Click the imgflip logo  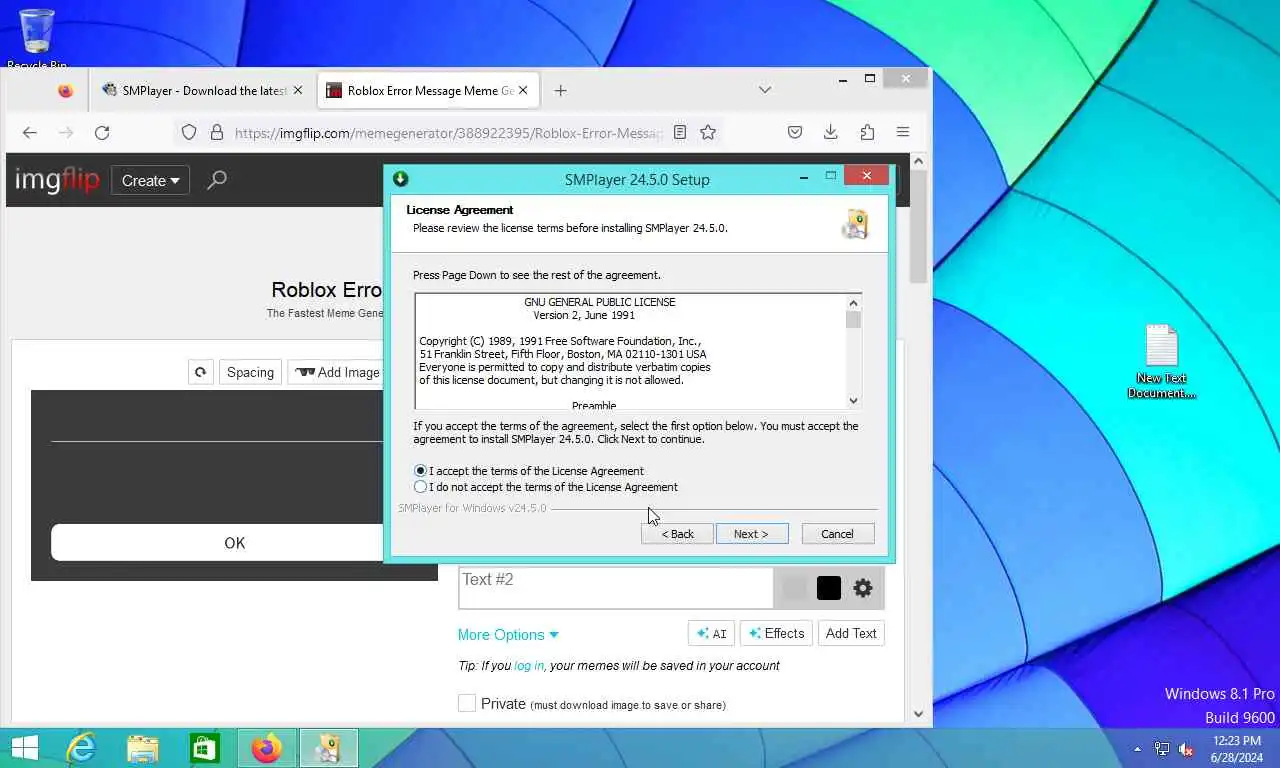click(57, 180)
